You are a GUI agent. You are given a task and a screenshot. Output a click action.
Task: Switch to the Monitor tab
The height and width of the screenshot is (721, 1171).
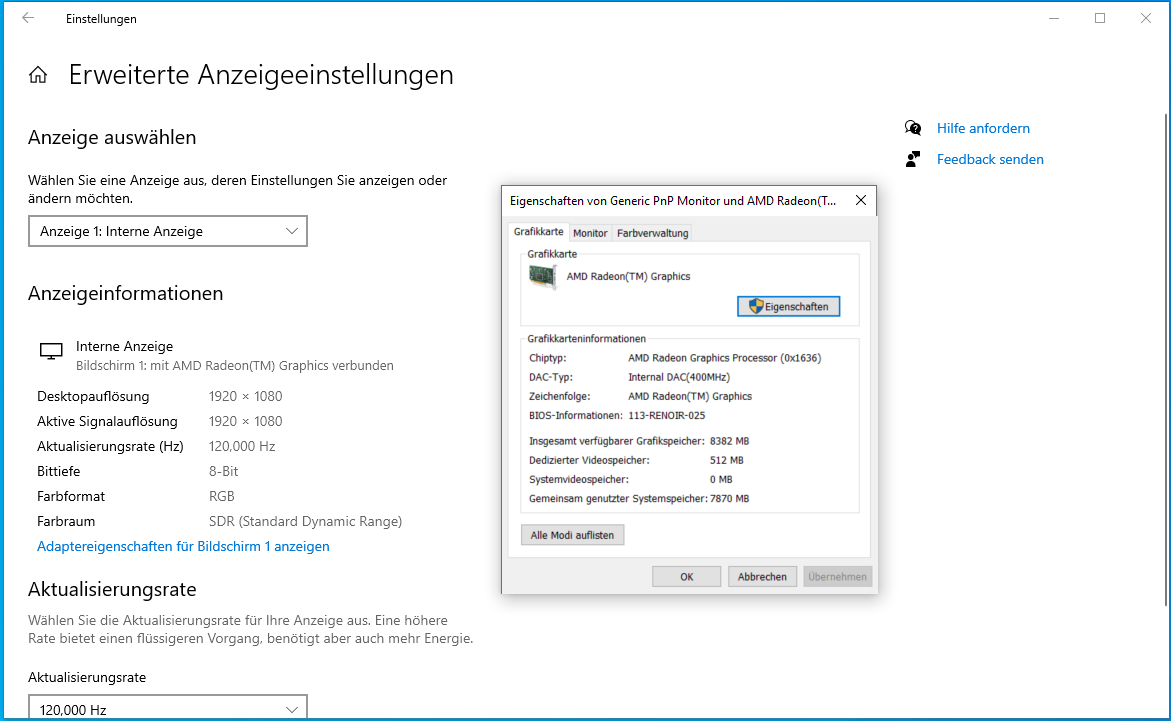coord(590,233)
